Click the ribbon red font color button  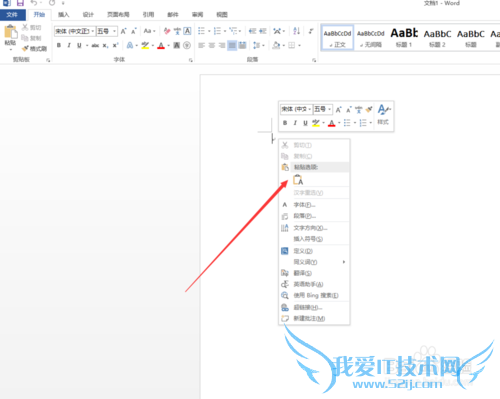tap(161, 45)
